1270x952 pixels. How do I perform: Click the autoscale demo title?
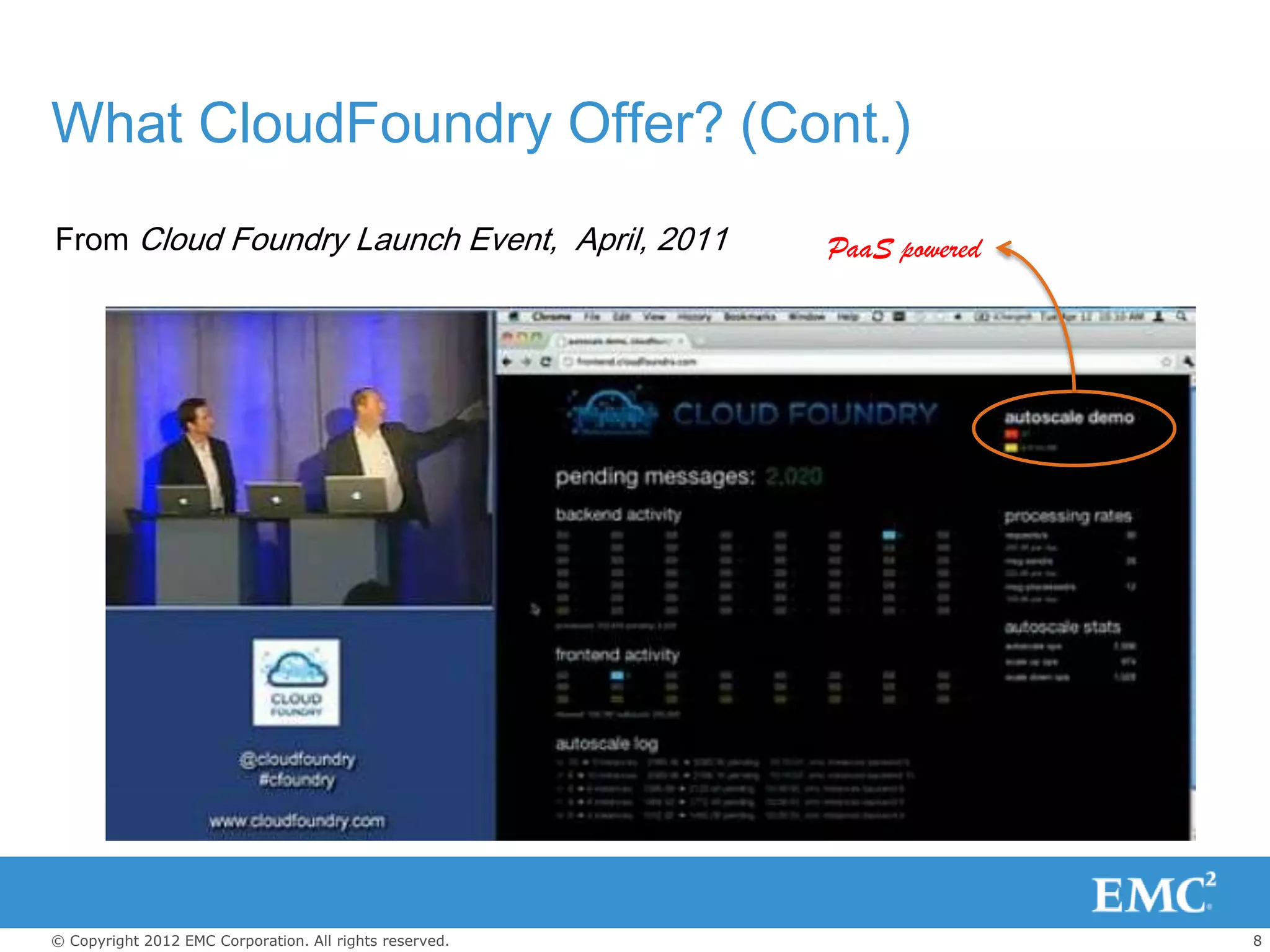1069,417
